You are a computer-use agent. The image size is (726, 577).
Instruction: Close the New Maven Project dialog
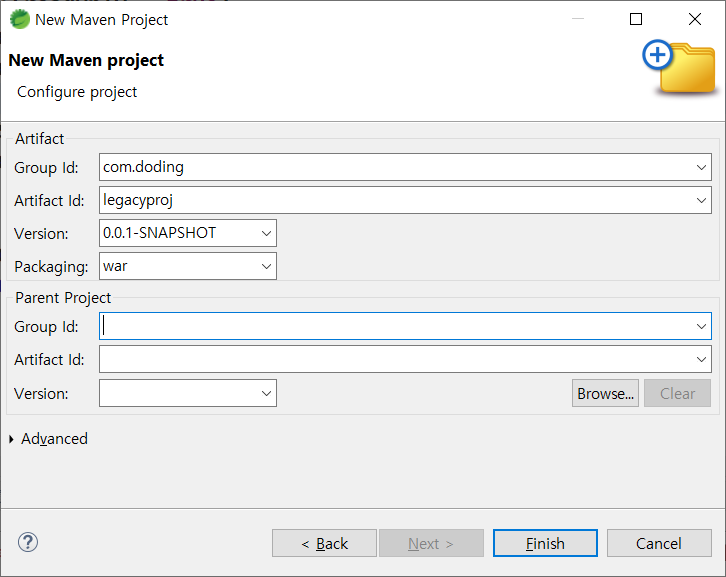[x=695, y=19]
